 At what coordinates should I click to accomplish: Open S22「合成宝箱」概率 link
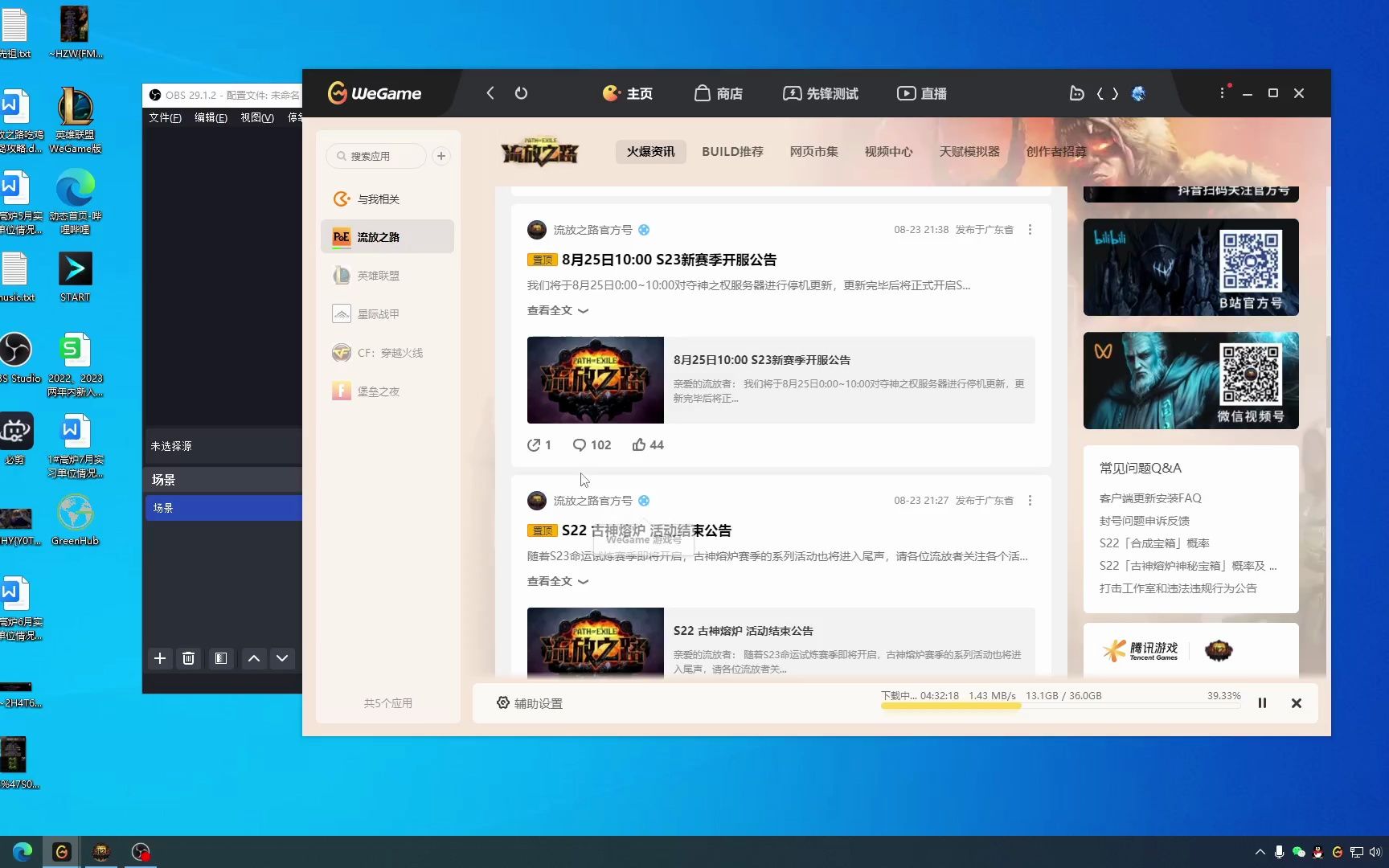[1154, 543]
